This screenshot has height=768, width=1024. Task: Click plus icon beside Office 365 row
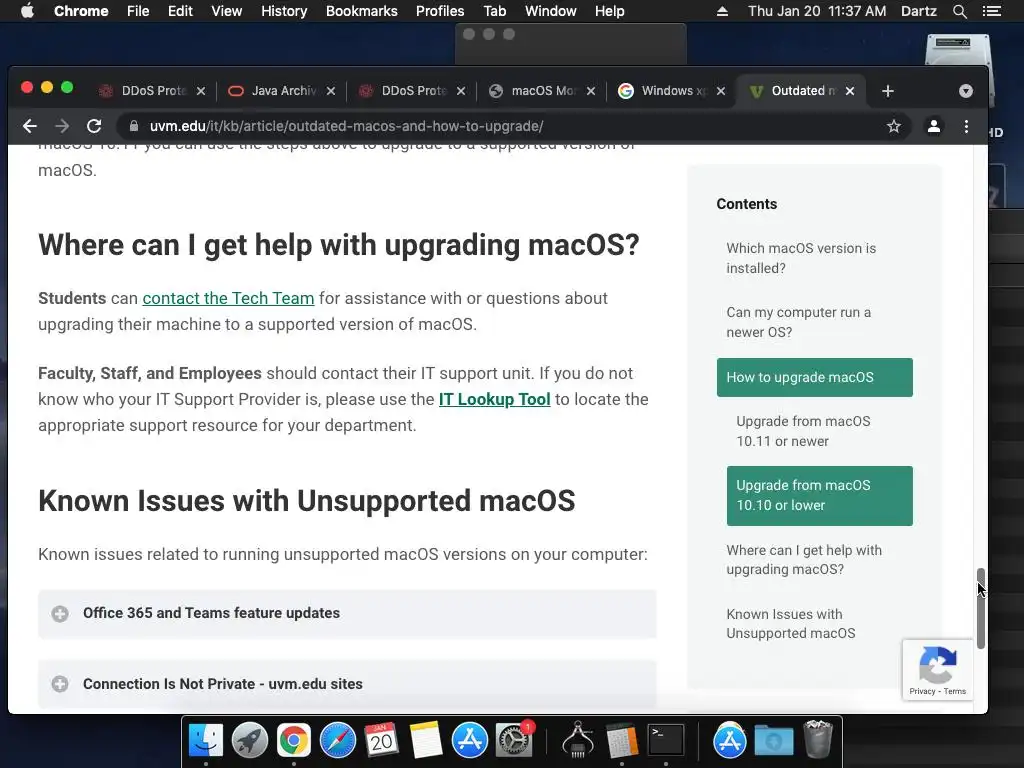pyautogui.click(x=60, y=613)
